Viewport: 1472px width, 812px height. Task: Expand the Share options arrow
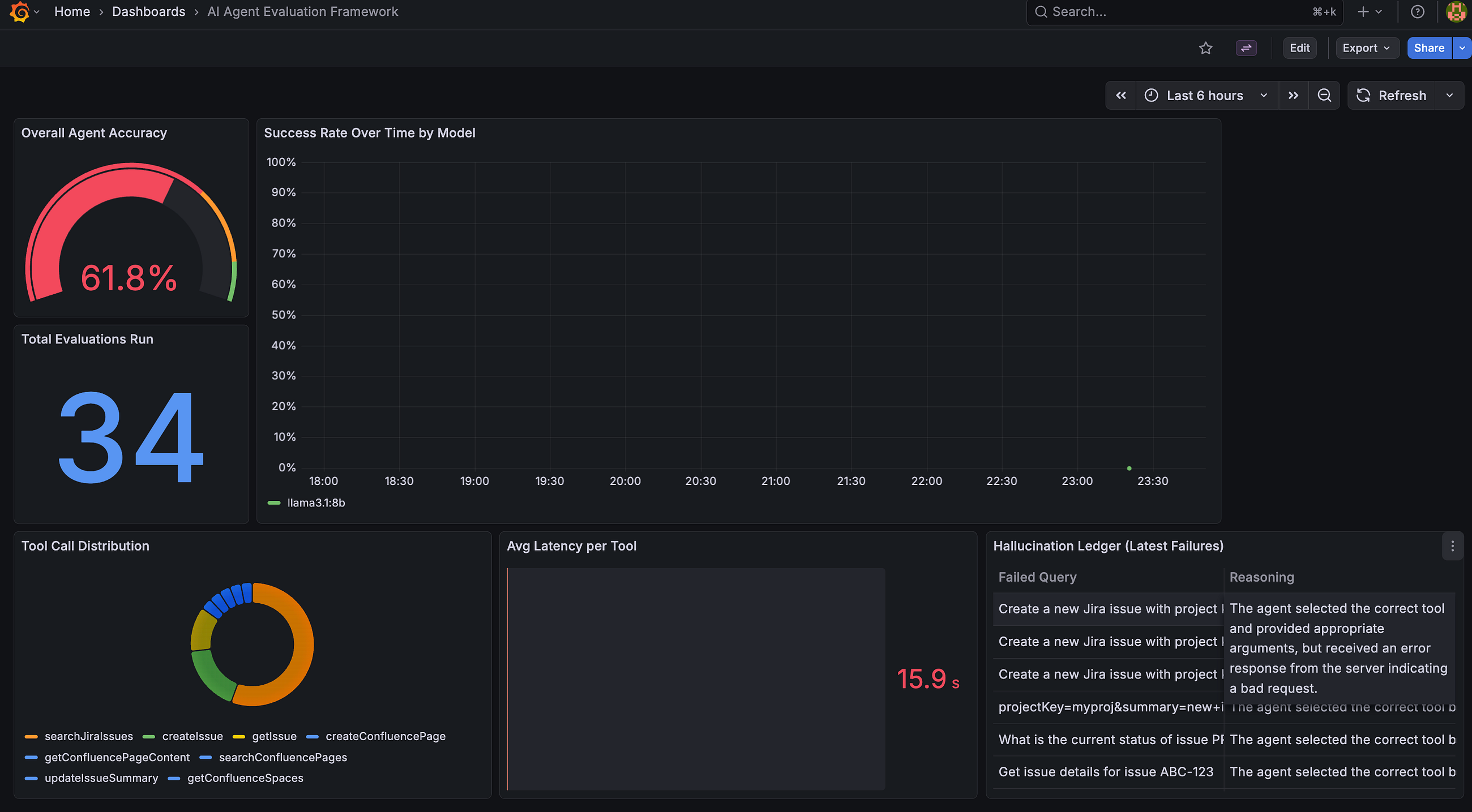pyautogui.click(x=1462, y=48)
